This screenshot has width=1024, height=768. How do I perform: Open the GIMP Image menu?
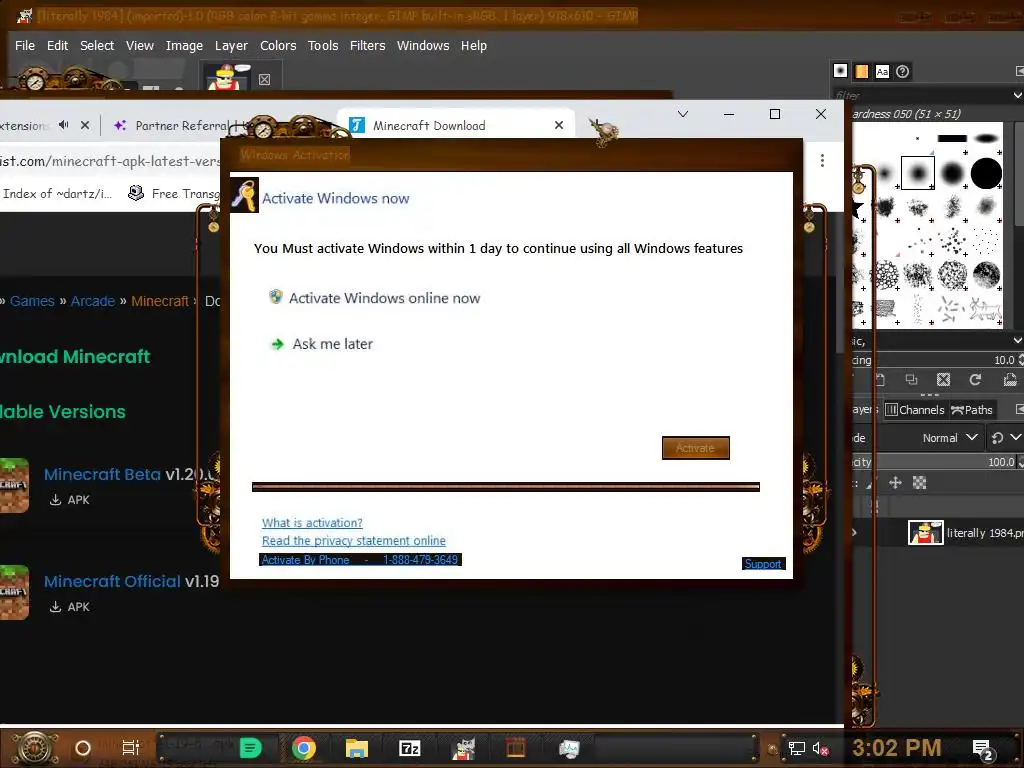coord(184,45)
